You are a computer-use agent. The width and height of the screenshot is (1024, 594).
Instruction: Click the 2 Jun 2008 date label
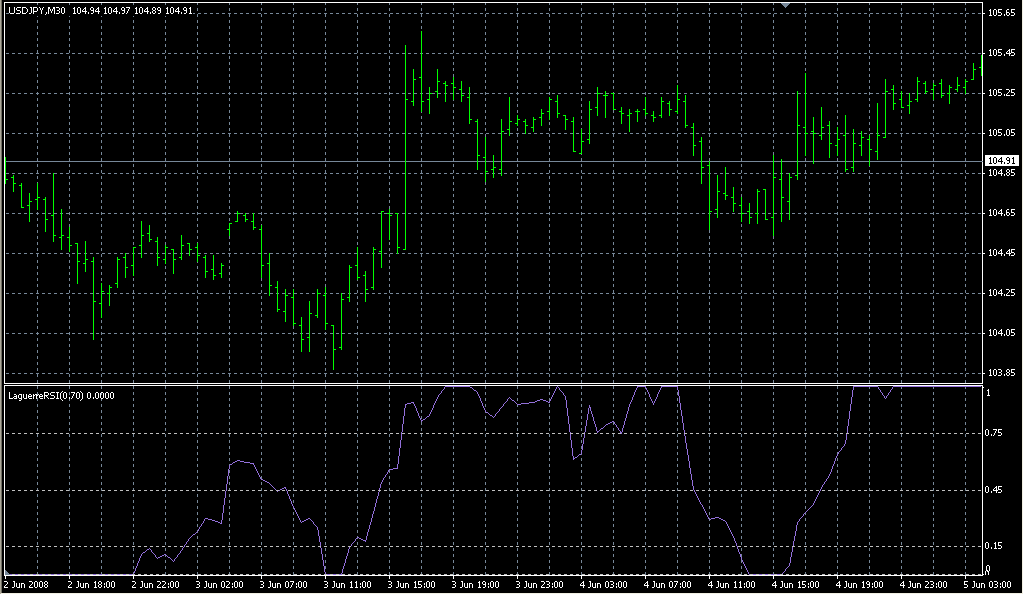click(25, 584)
